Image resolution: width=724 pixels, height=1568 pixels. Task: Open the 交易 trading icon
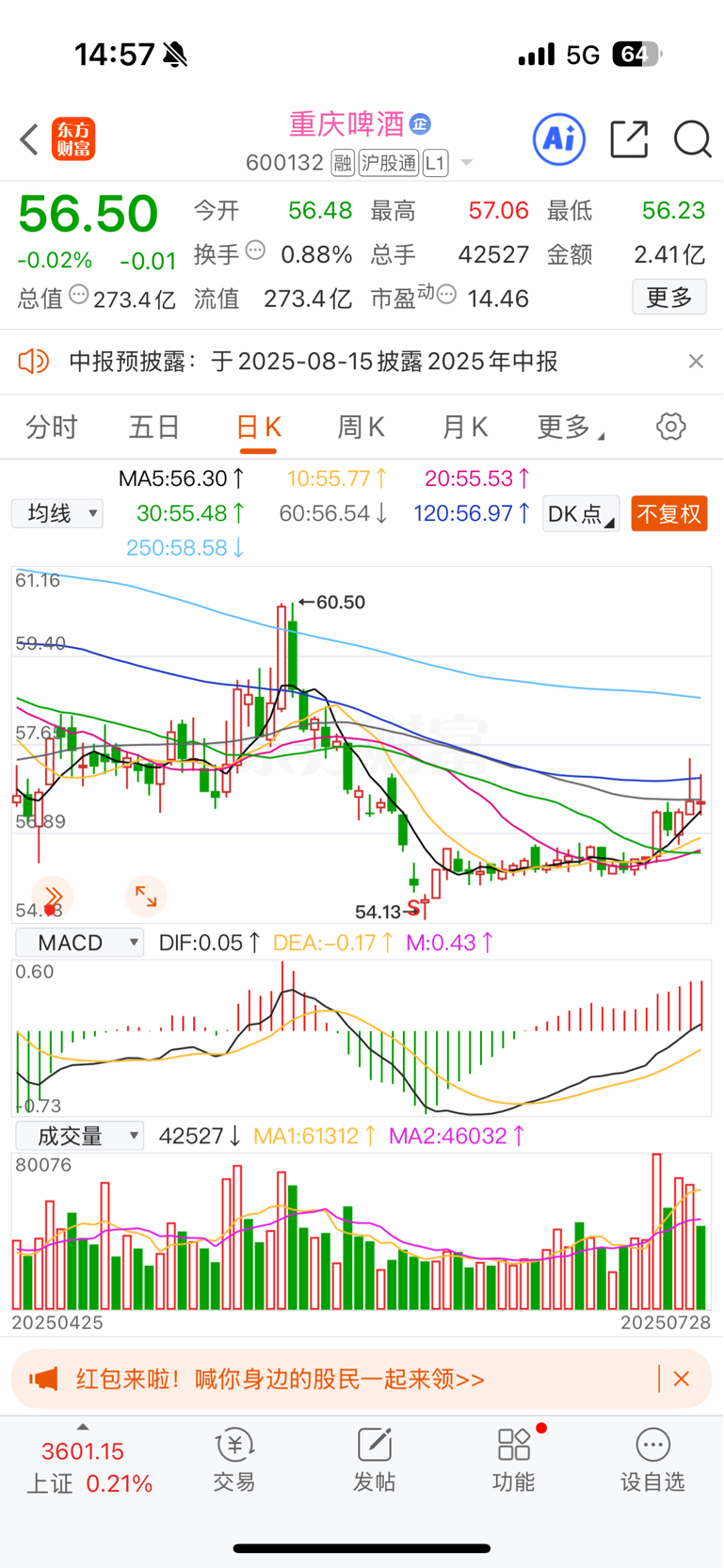(x=234, y=1461)
